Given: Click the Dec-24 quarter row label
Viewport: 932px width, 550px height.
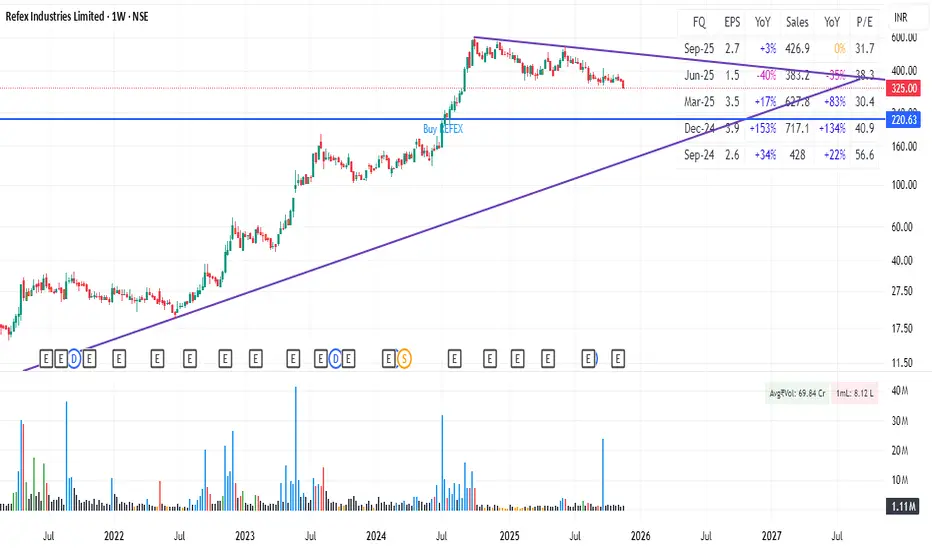Looking at the screenshot, I should (699, 128).
